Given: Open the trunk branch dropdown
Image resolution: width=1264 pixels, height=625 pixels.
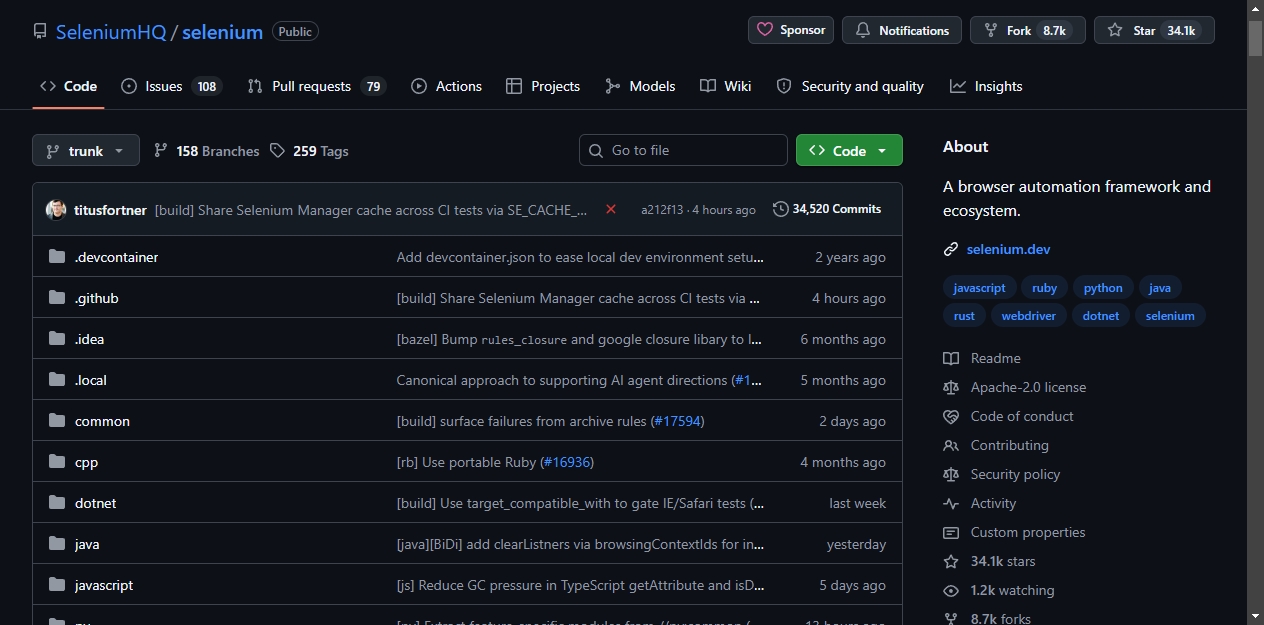Looking at the screenshot, I should pos(86,151).
